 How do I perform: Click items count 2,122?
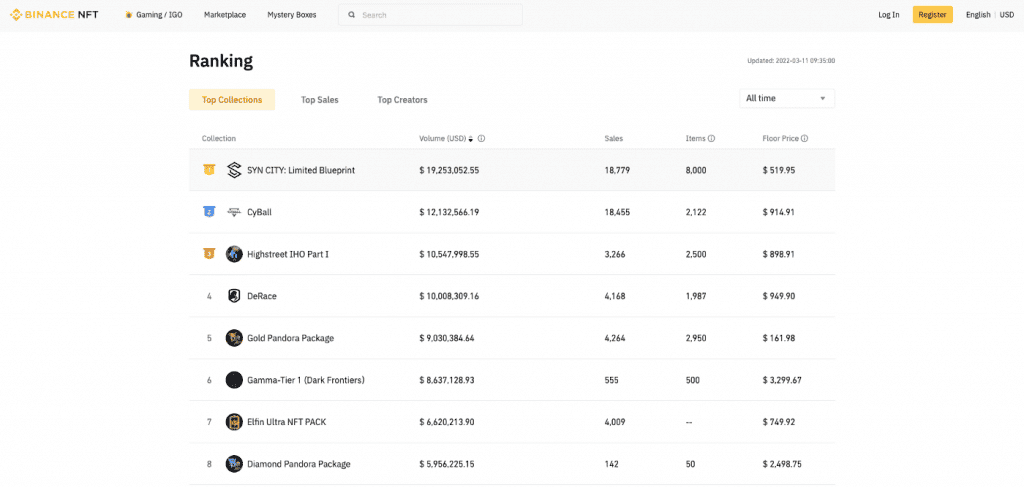point(696,212)
